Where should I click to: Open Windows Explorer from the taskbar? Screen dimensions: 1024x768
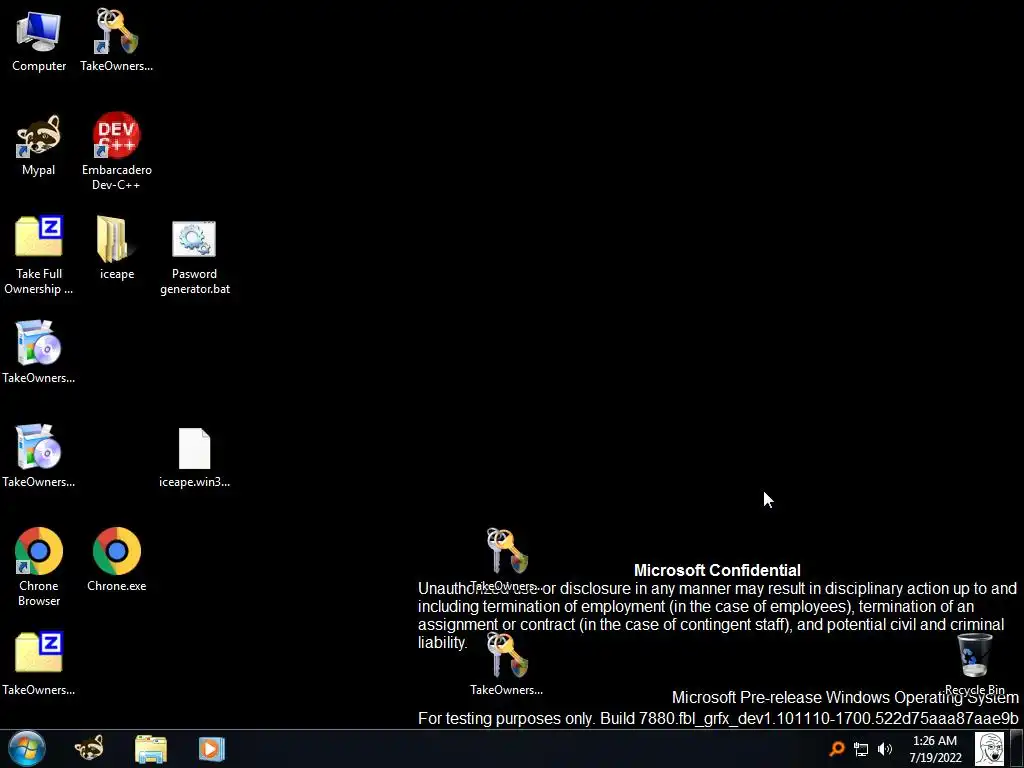(151, 749)
